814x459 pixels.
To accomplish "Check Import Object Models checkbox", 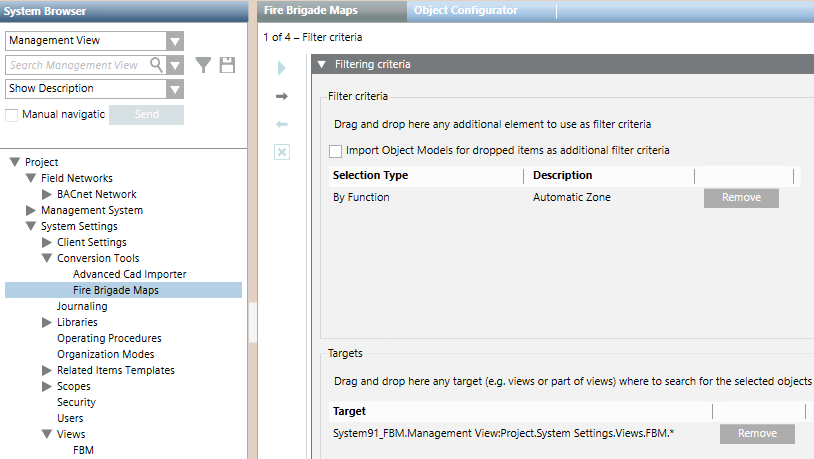I will pyautogui.click(x=335, y=150).
